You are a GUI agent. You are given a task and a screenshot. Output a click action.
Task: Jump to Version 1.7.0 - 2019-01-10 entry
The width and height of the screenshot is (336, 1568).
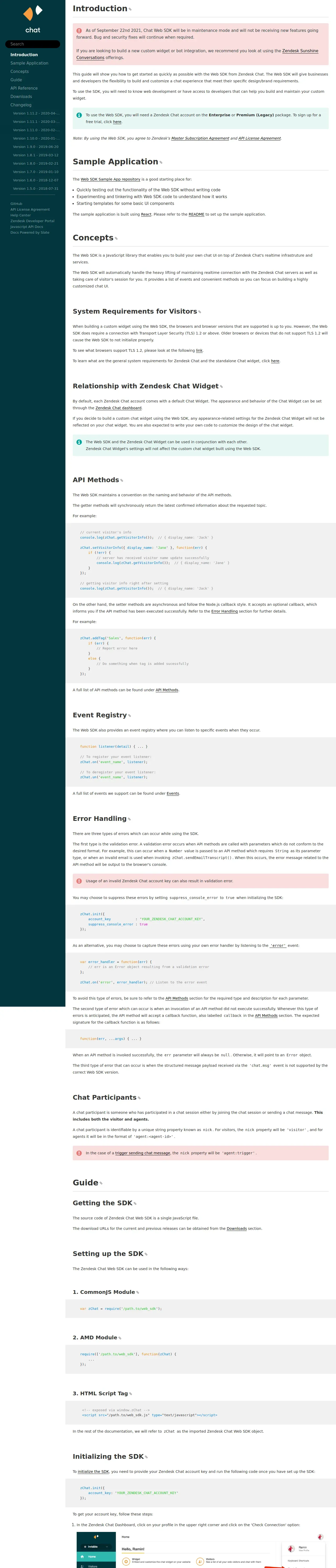coord(35,172)
